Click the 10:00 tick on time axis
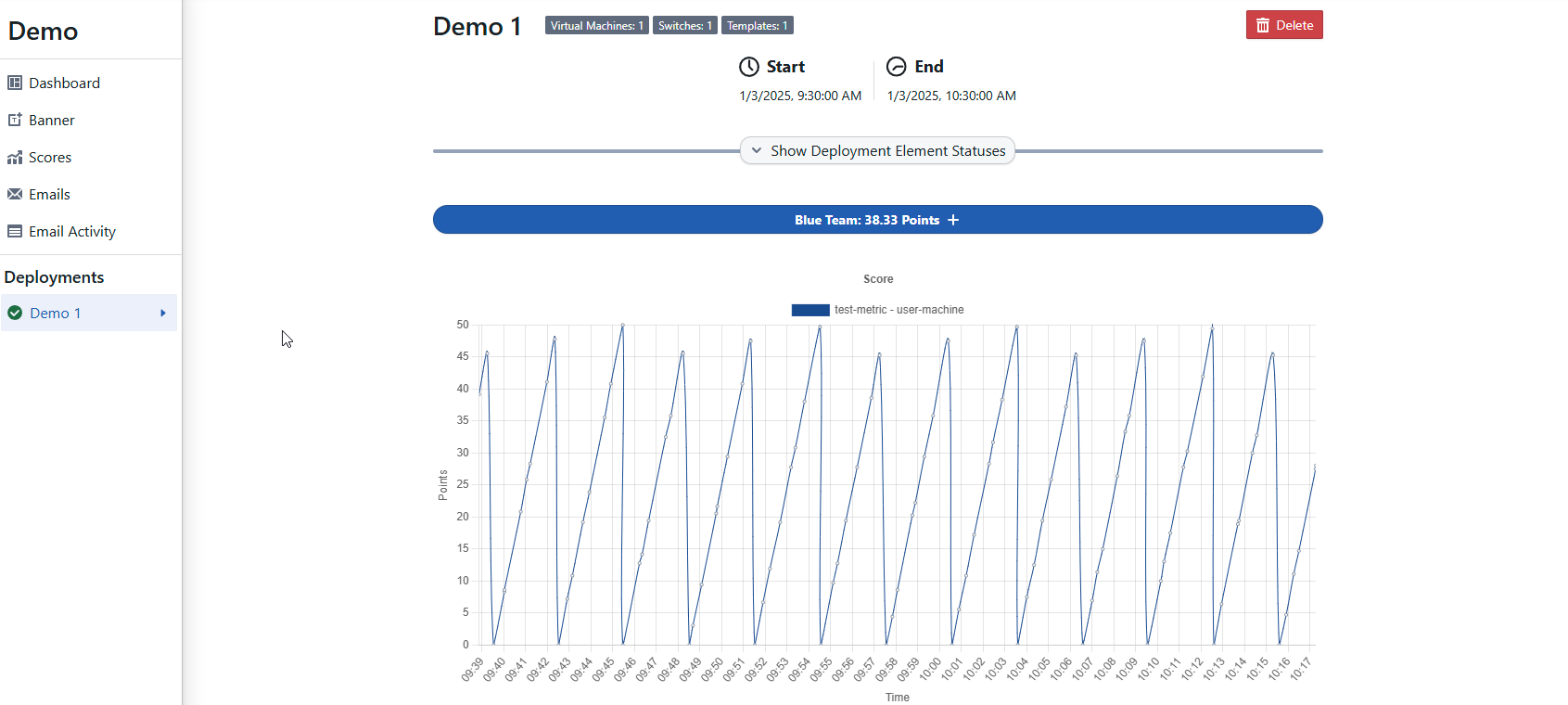This screenshot has width=1568, height=705. click(932, 668)
